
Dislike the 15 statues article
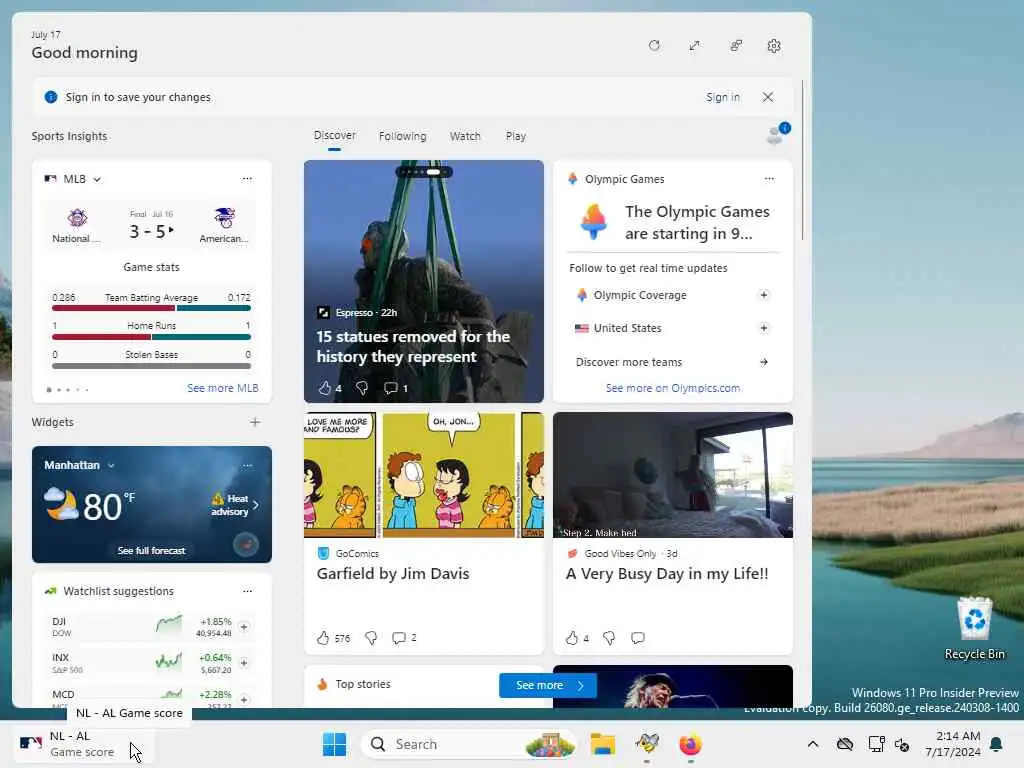coord(362,388)
